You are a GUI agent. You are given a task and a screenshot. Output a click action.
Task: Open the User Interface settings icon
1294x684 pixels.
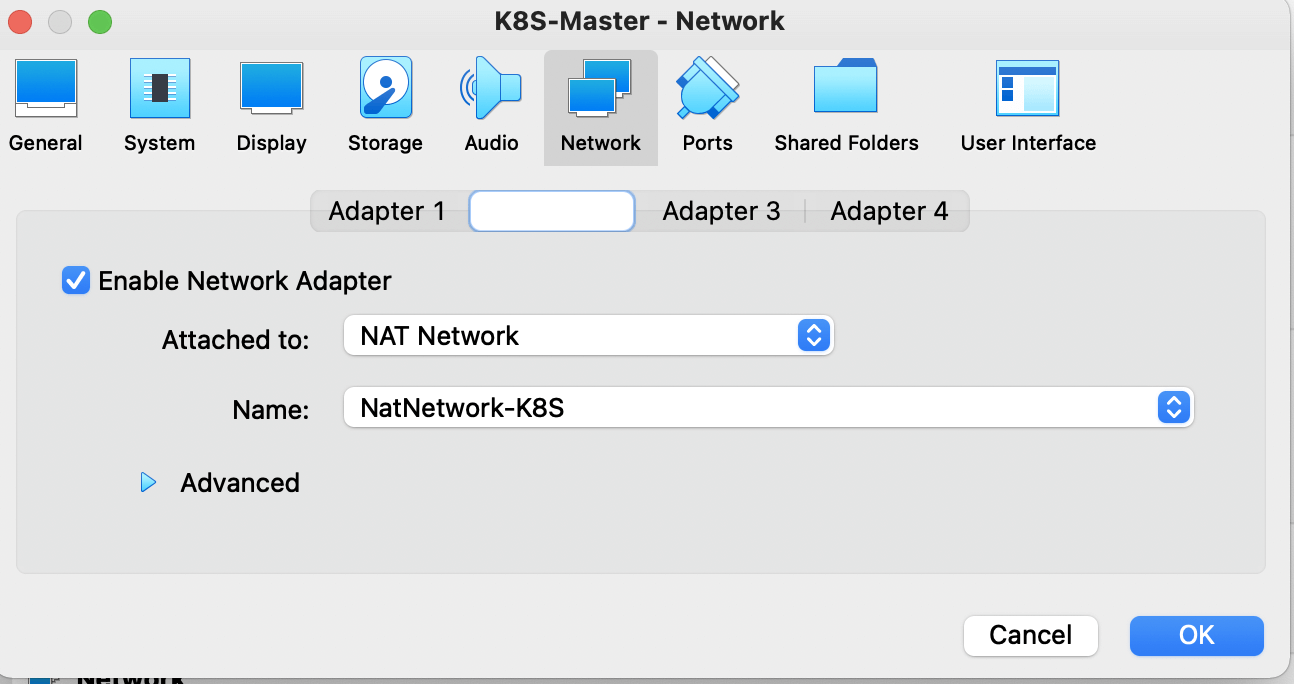tap(1027, 89)
